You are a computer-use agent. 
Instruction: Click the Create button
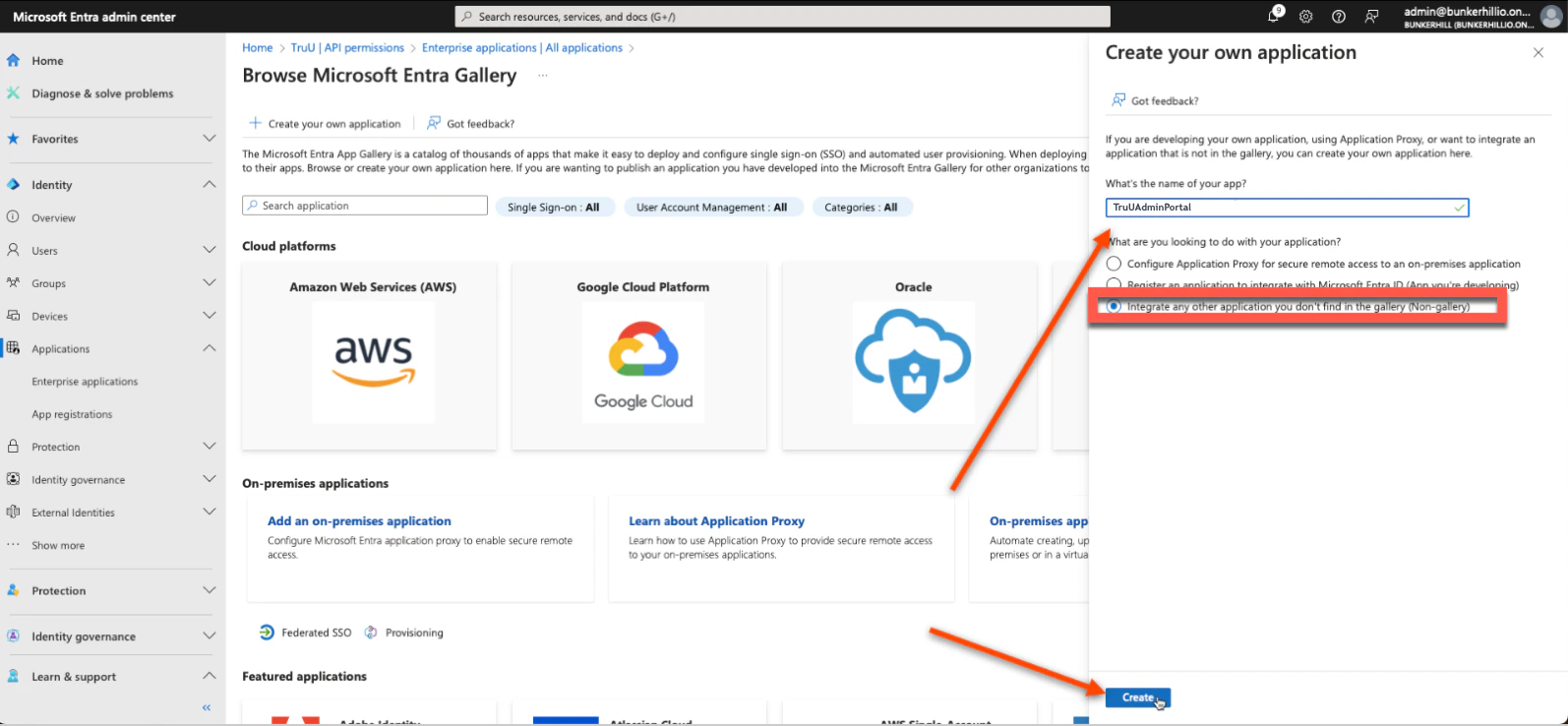point(1138,697)
